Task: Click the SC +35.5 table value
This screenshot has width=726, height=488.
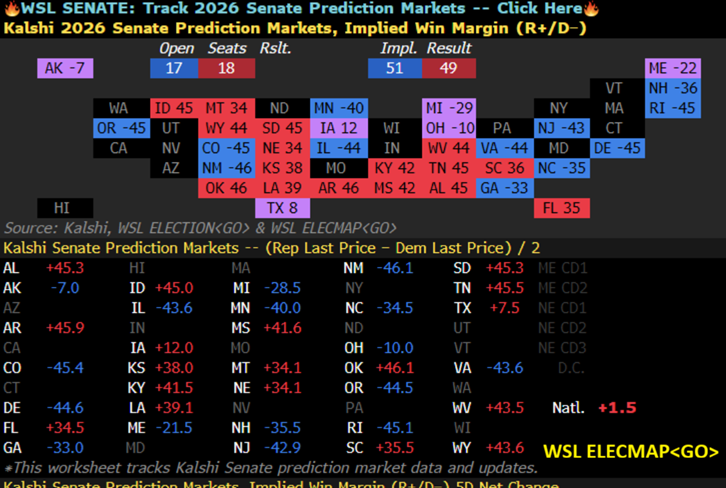Action: coord(395,448)
